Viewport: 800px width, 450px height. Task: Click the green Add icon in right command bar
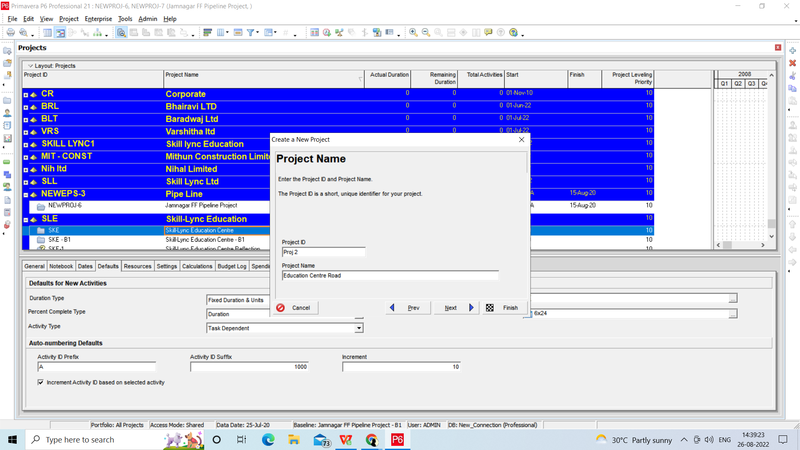[792, 51]
